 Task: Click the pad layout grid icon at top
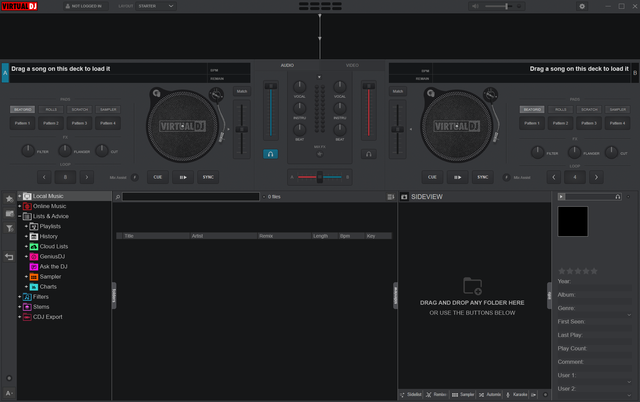320,6
